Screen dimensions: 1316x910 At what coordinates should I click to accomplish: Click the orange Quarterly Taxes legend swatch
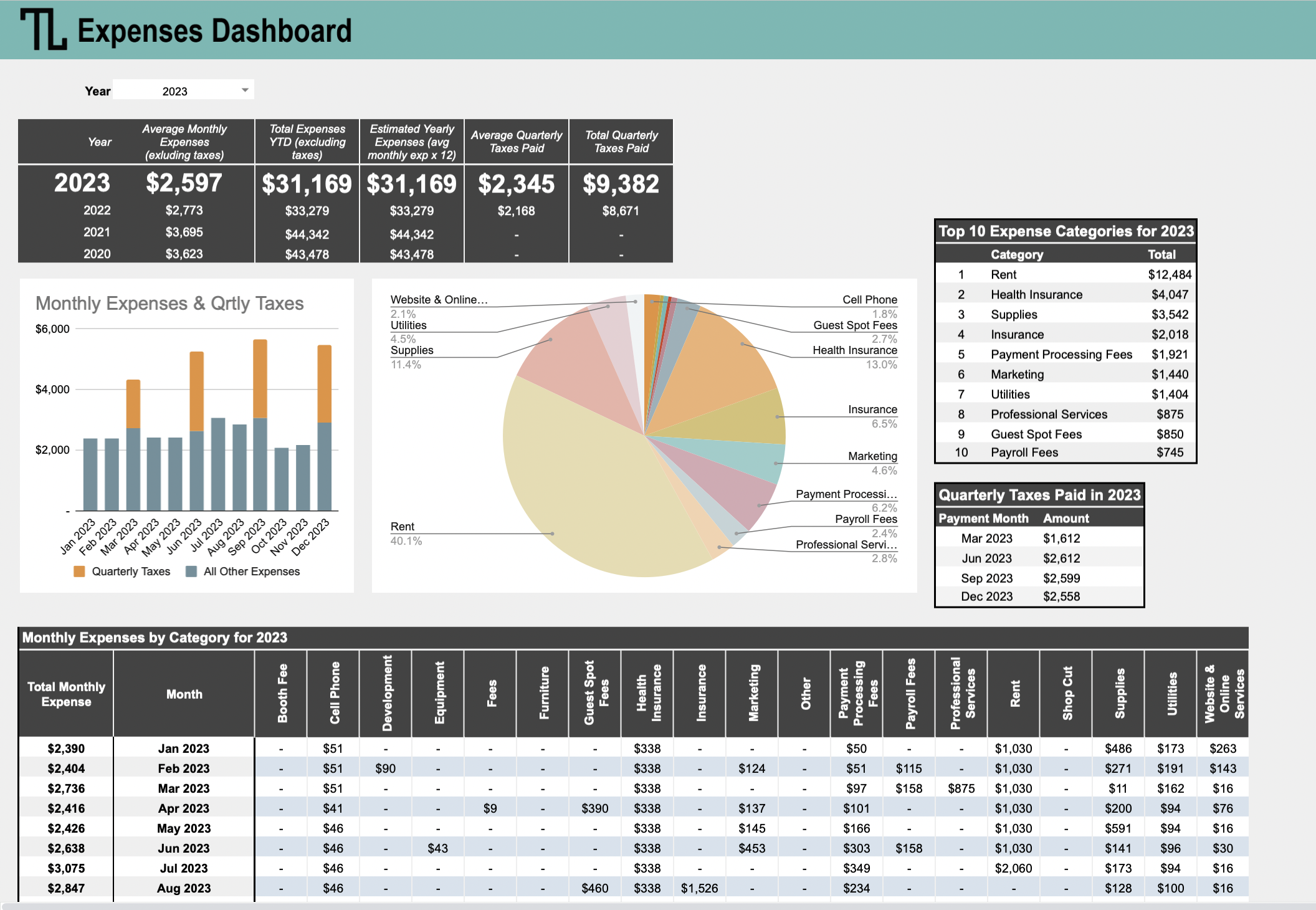tap(79, 572)
